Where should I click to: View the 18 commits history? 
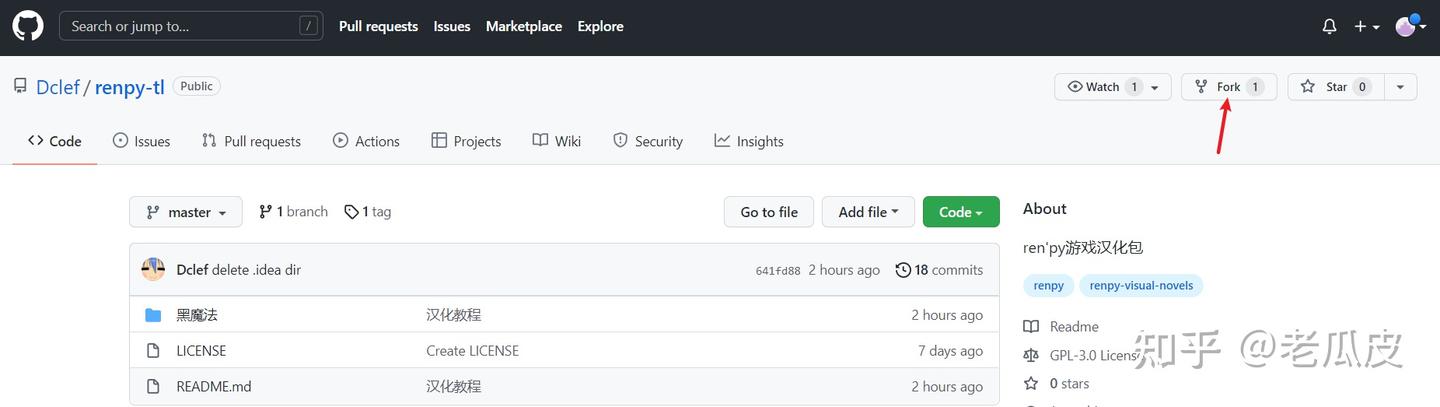[939, 270]
